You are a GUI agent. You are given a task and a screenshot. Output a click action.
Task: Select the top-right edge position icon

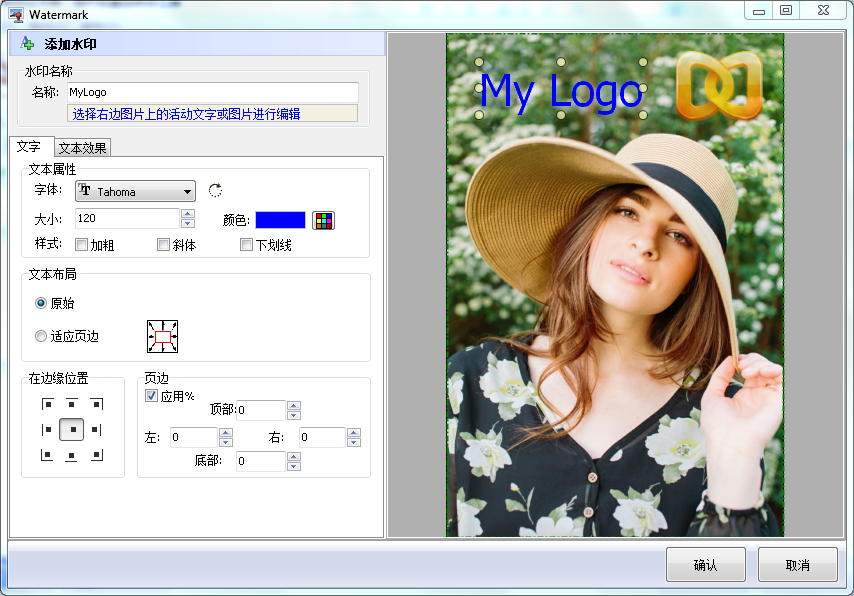tap(96, 404)
